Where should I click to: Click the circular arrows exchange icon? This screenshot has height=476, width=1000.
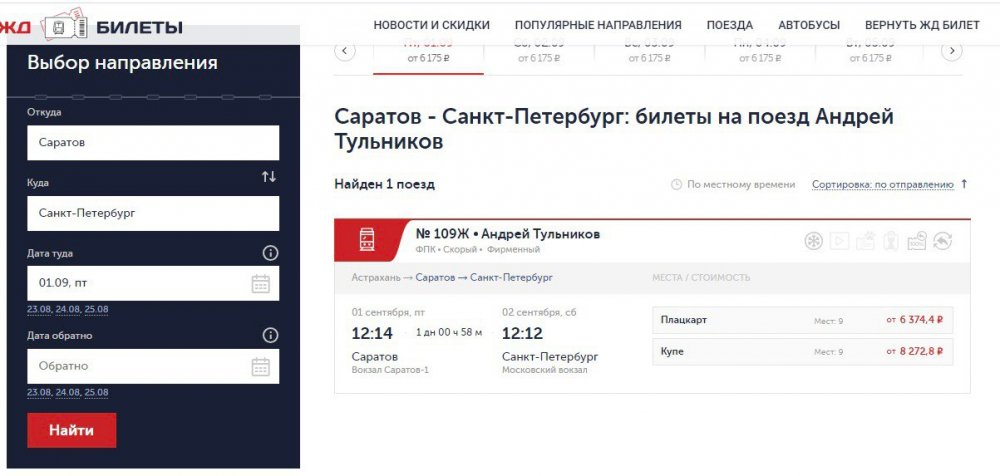[x=942, y=241]
